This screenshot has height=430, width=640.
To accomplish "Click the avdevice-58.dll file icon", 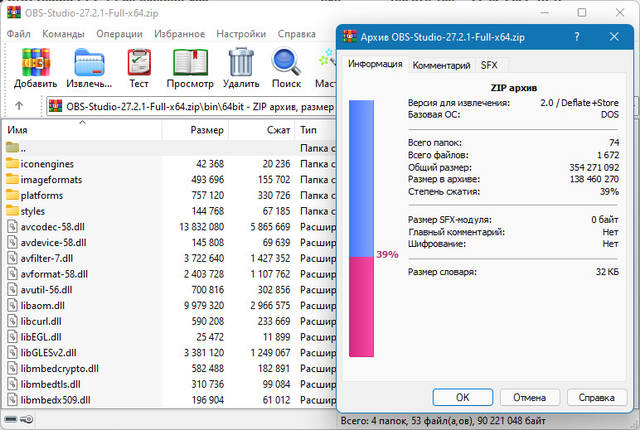I will [x=13, y=242].
